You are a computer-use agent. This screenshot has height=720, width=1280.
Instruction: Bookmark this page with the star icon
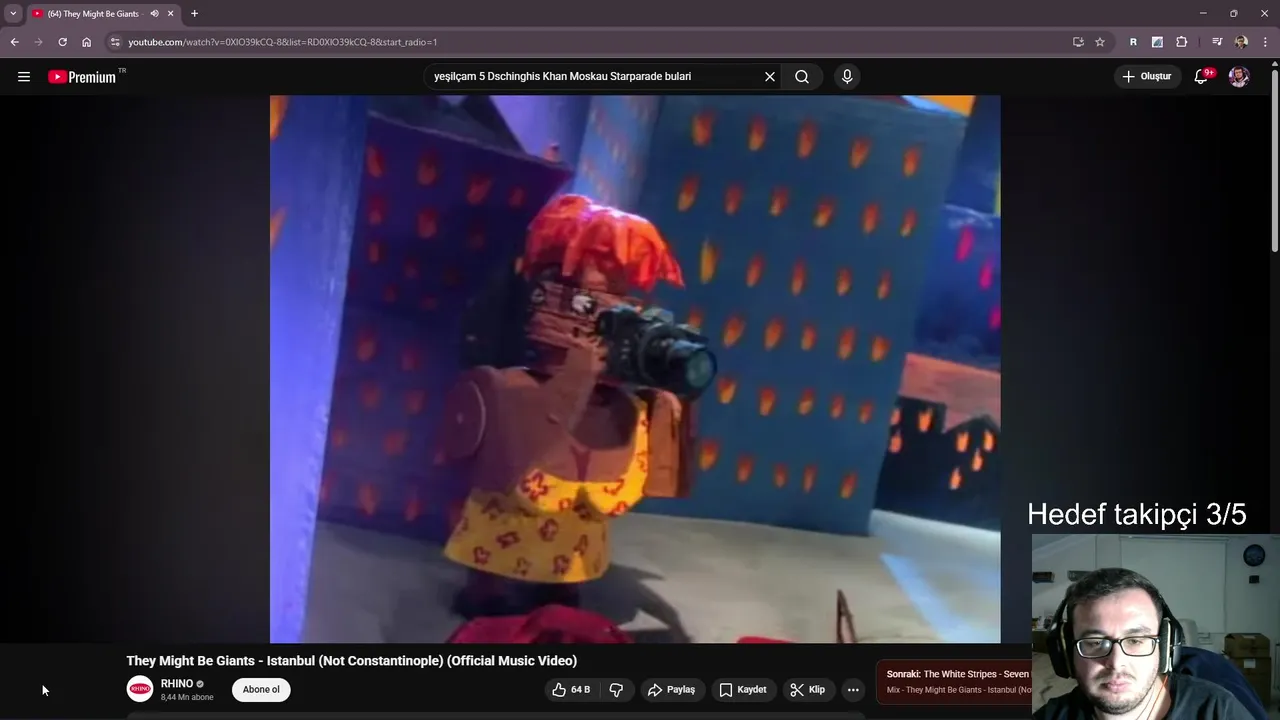(x=1100, y=42)
